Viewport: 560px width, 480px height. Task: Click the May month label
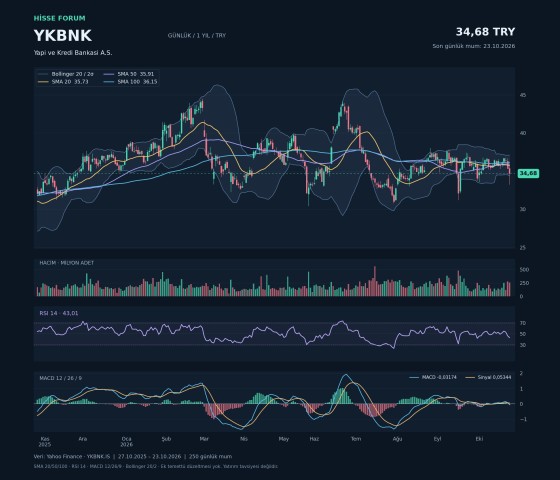(284, 439)
